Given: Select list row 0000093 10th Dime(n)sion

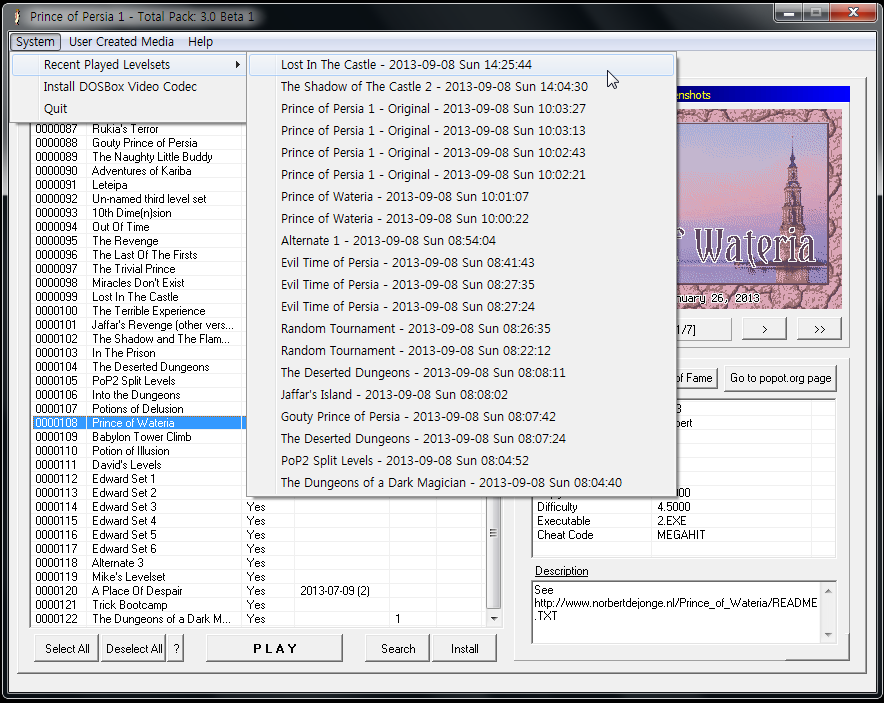Looking at the screenshot, I should [x=138, y=213].
